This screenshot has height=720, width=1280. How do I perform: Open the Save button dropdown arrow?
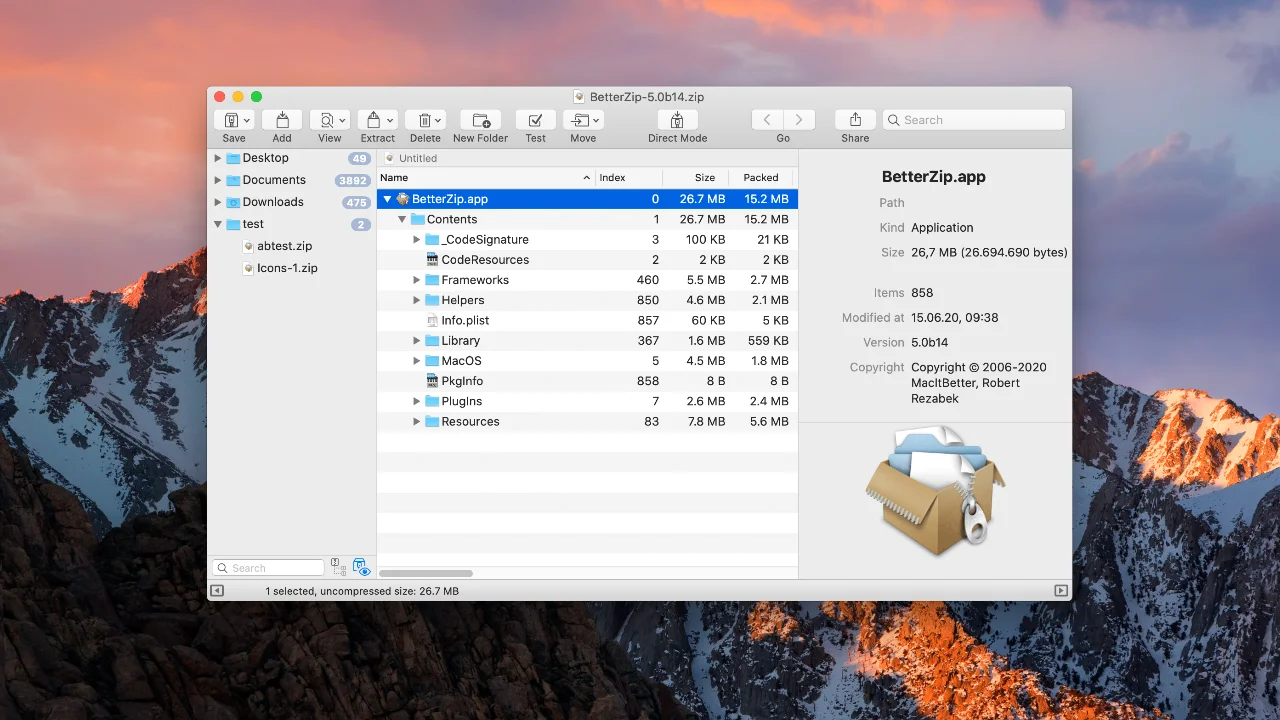[x=246, y=121]
